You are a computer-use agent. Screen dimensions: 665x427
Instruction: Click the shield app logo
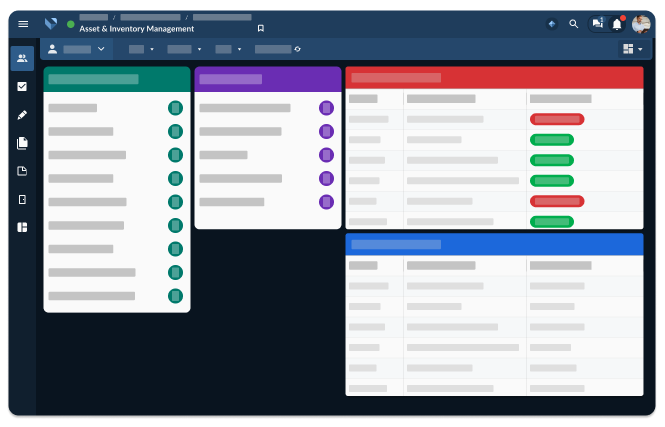[51, 24]
